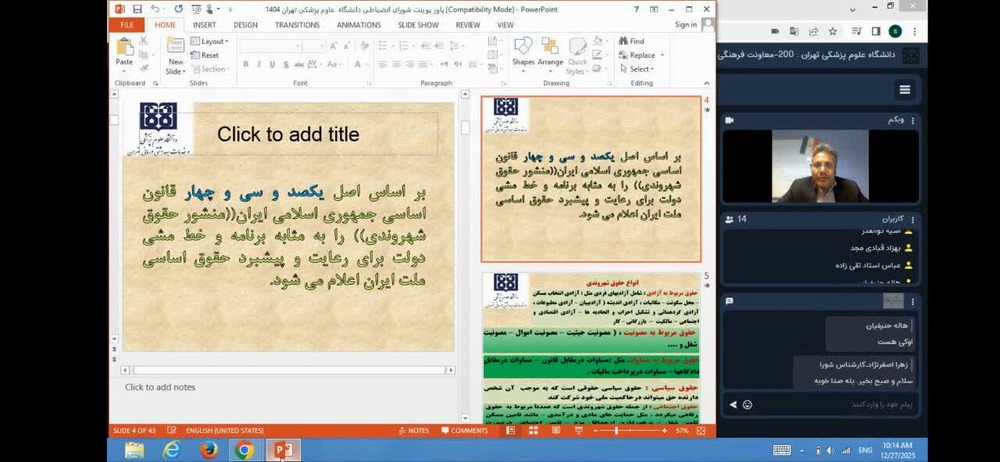The width and height of the screenshot is (1000, 462).
Task: Open the Select dropdown in Editing group
Action: coord(641,69)
